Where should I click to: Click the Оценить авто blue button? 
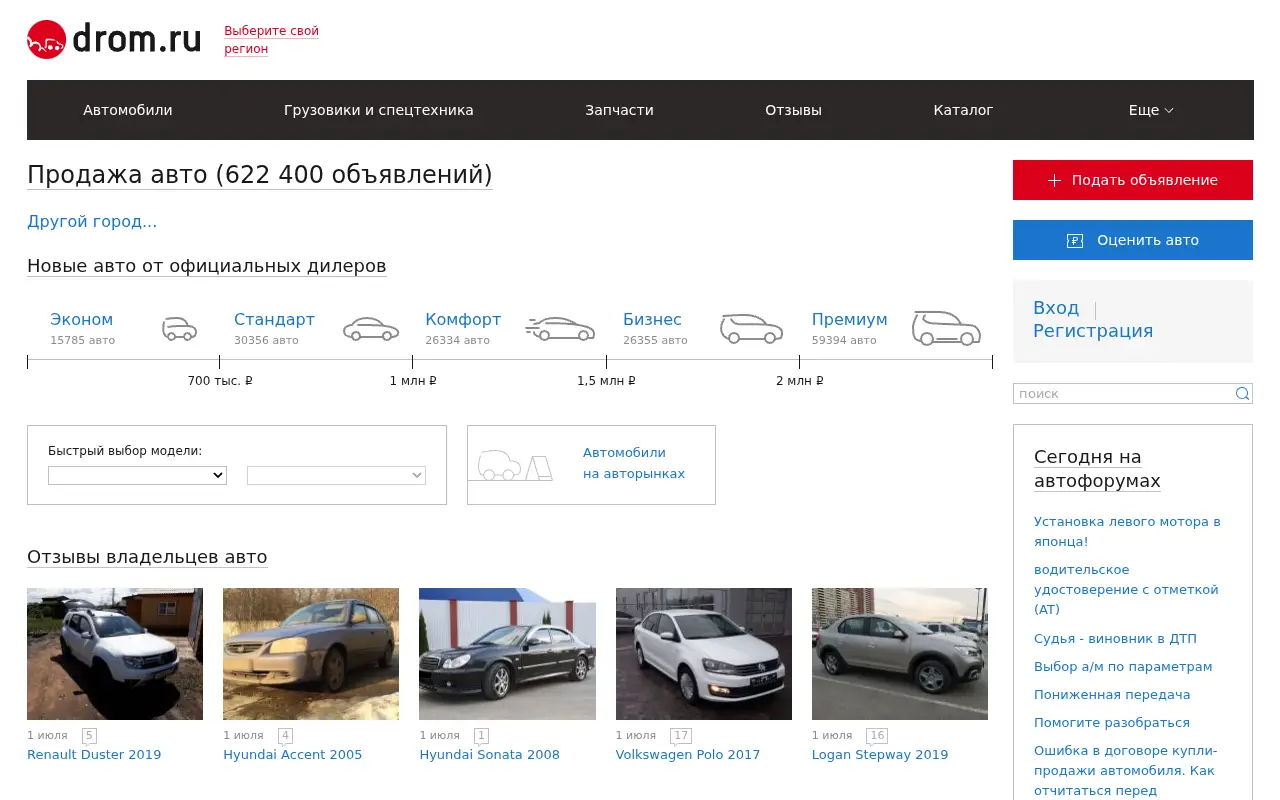pos(1133,240)
